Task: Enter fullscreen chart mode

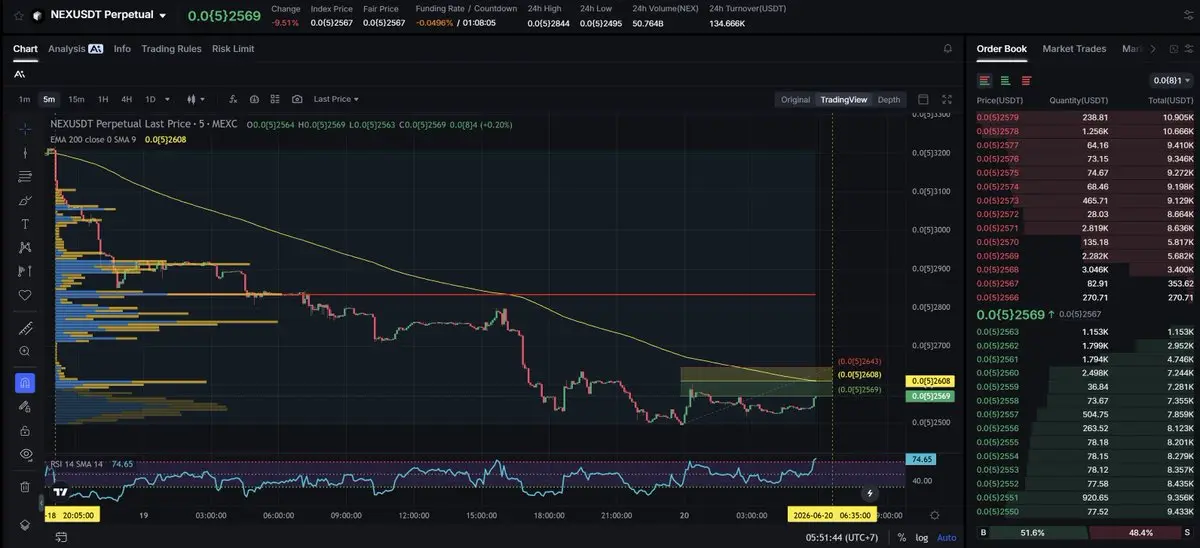Action: click(x=947, y=99)
